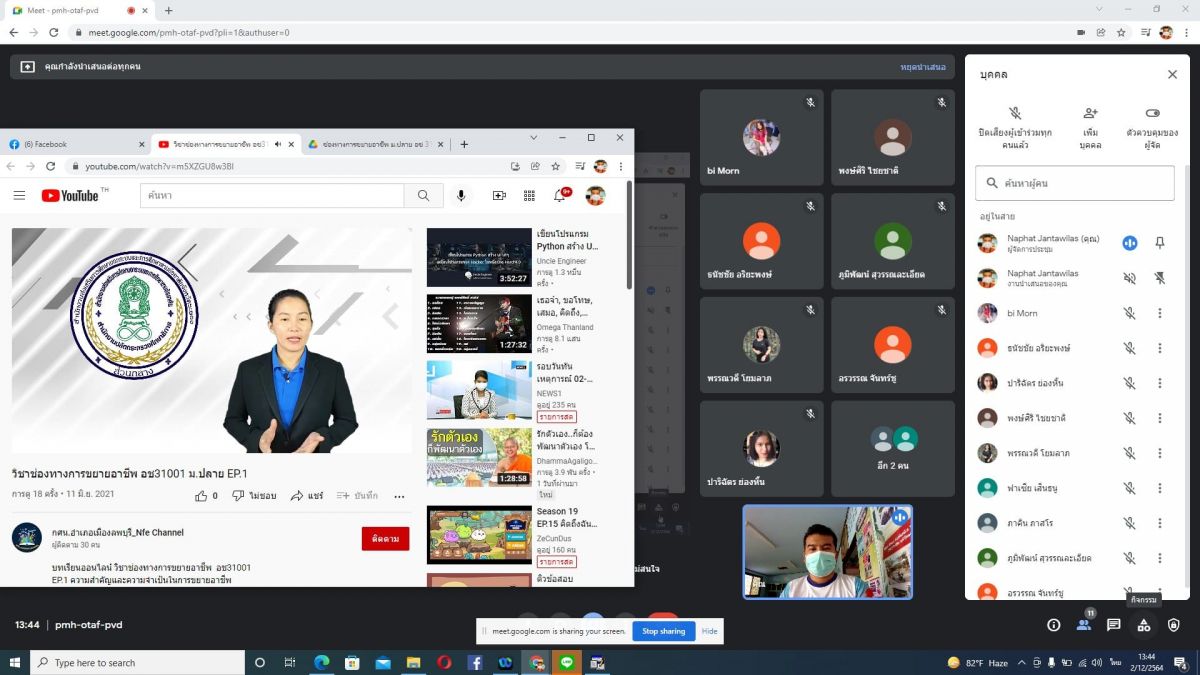Open YouTube notifications bell
This screenshot has height=675, width=1200.
pos(560,196)
